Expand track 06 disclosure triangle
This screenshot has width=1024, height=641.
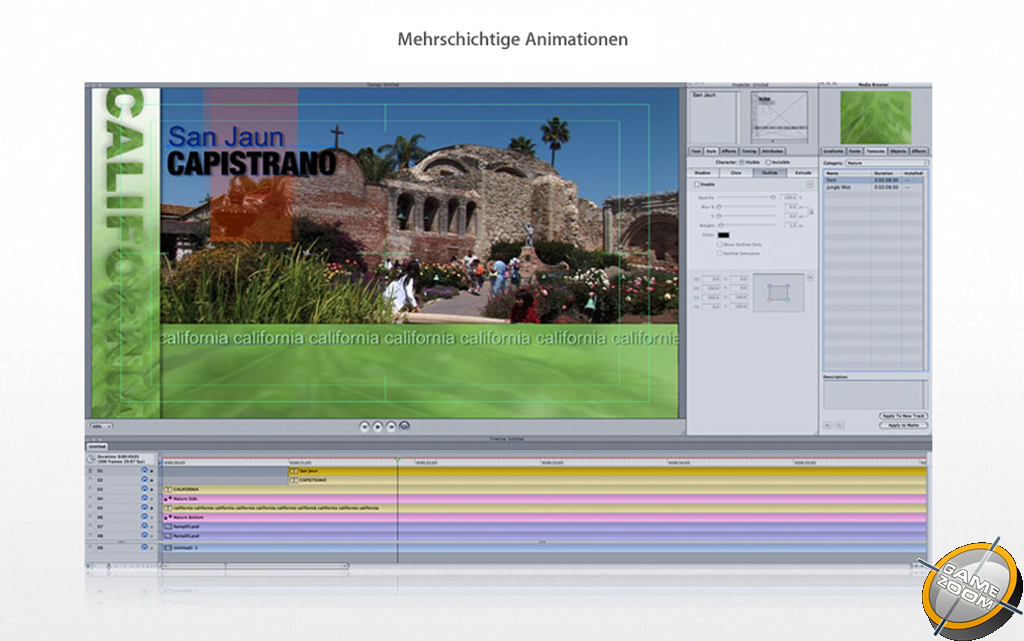coord(152,517)
